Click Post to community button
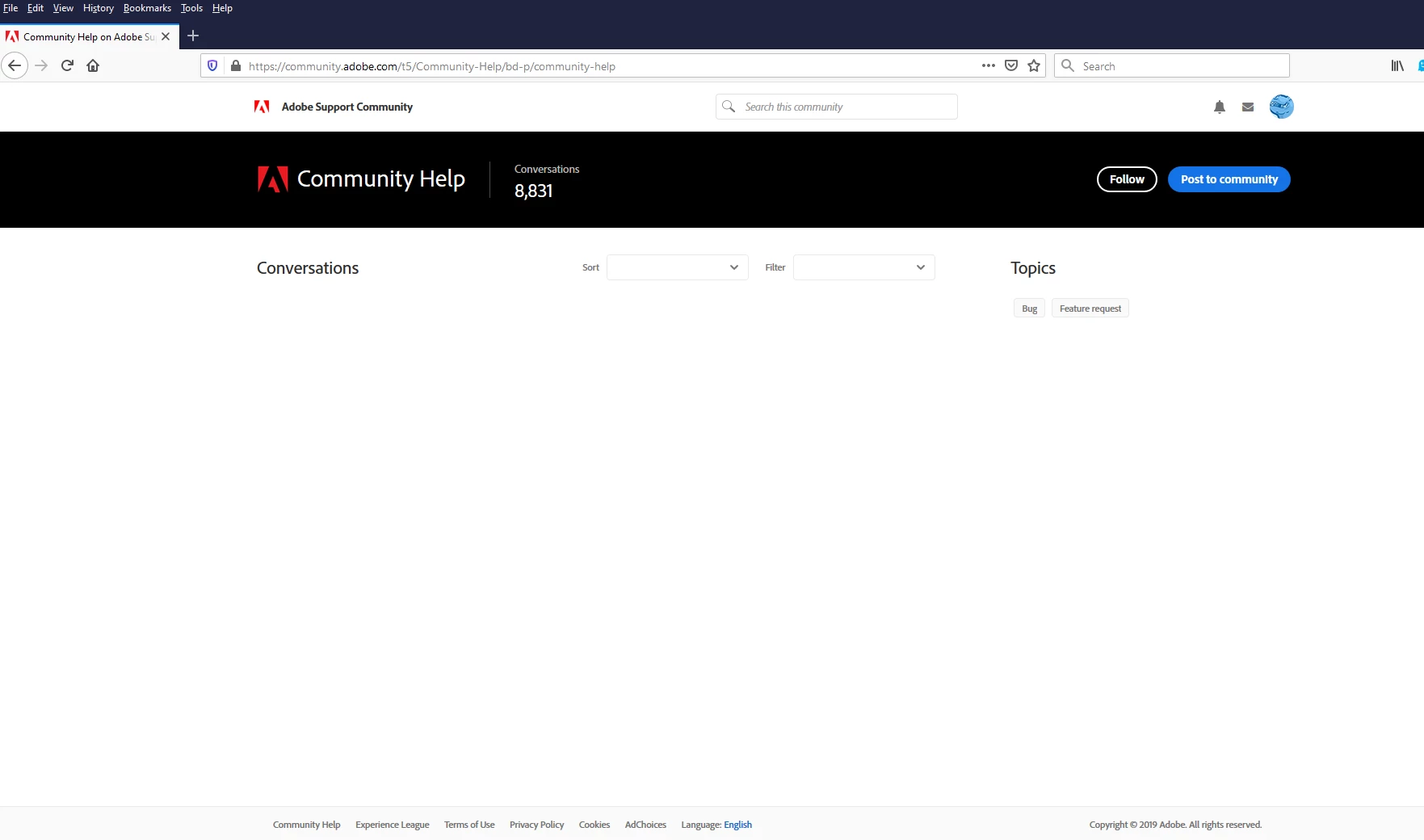 point(1229,179)
